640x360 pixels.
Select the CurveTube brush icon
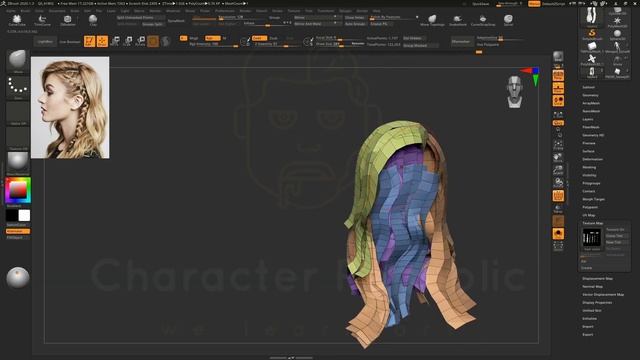pyautogui.click(x=17, y=20)
